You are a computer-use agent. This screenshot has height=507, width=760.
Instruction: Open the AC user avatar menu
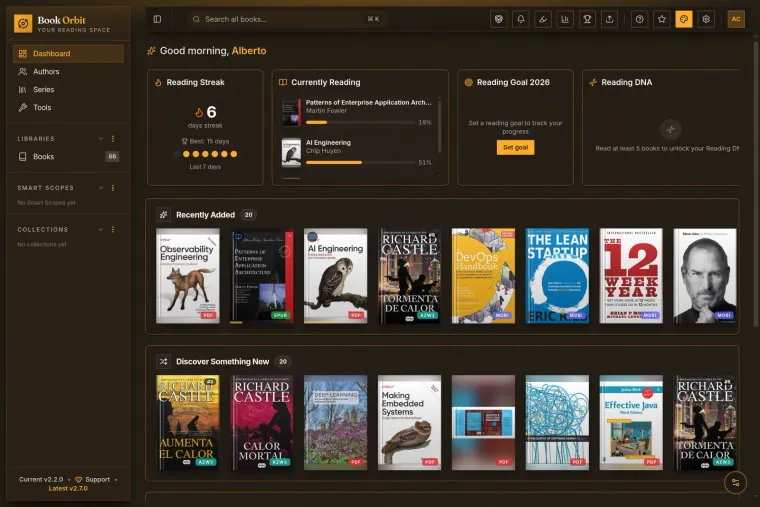(736, 19)
